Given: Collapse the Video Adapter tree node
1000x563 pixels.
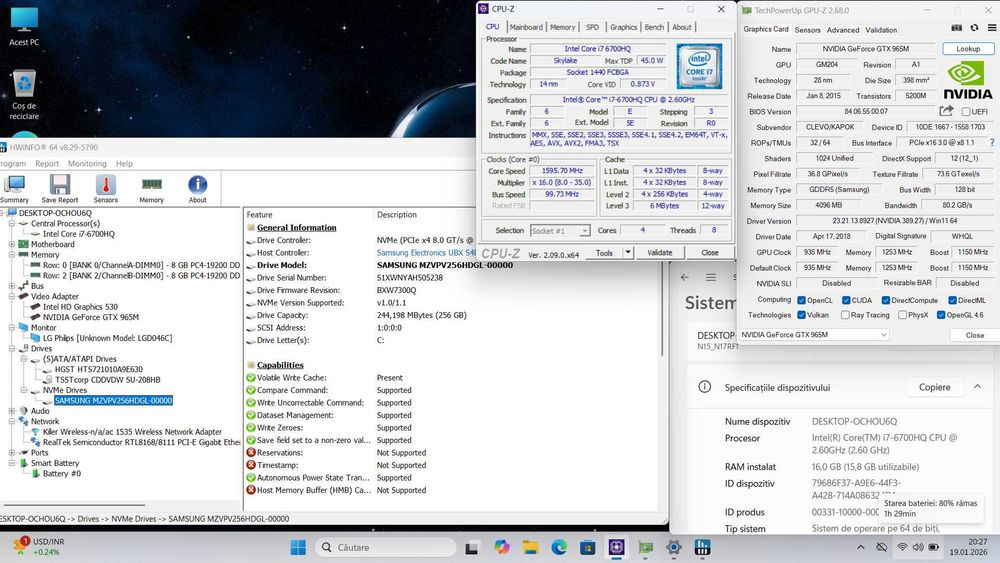Looking at the screenshot, I should (x=11, y=296).
